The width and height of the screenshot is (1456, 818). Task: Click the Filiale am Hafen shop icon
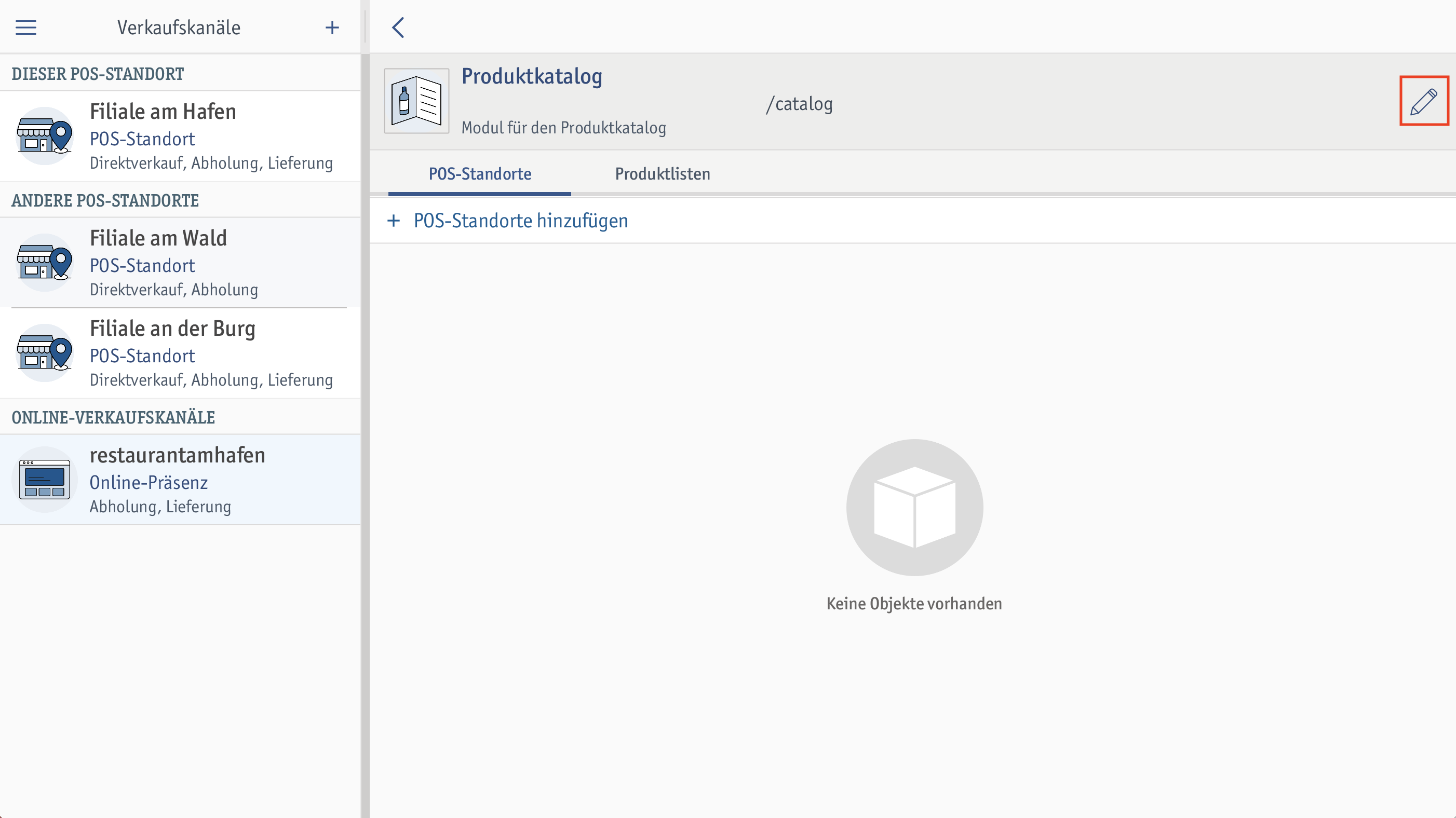click(45, 135)
